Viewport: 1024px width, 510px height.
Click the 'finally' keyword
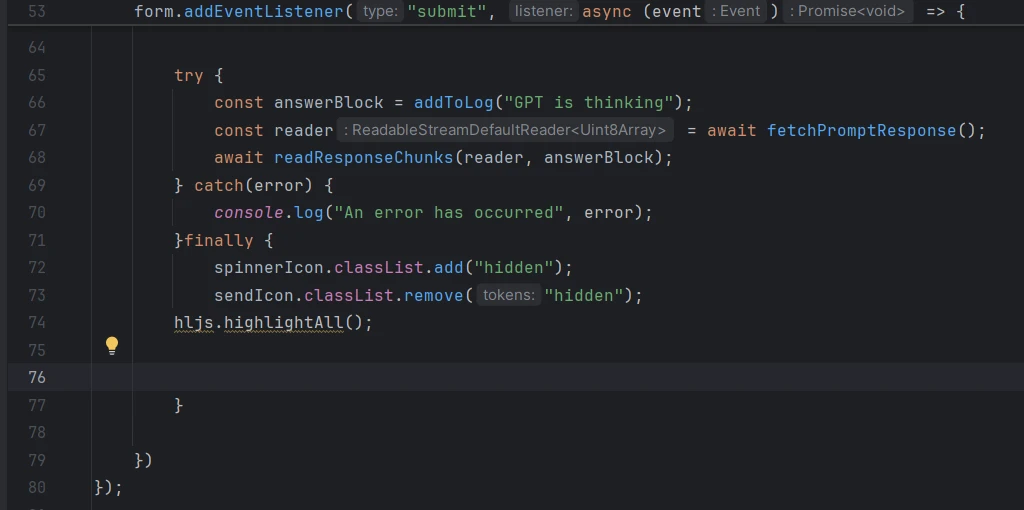(x=218, y=241)
